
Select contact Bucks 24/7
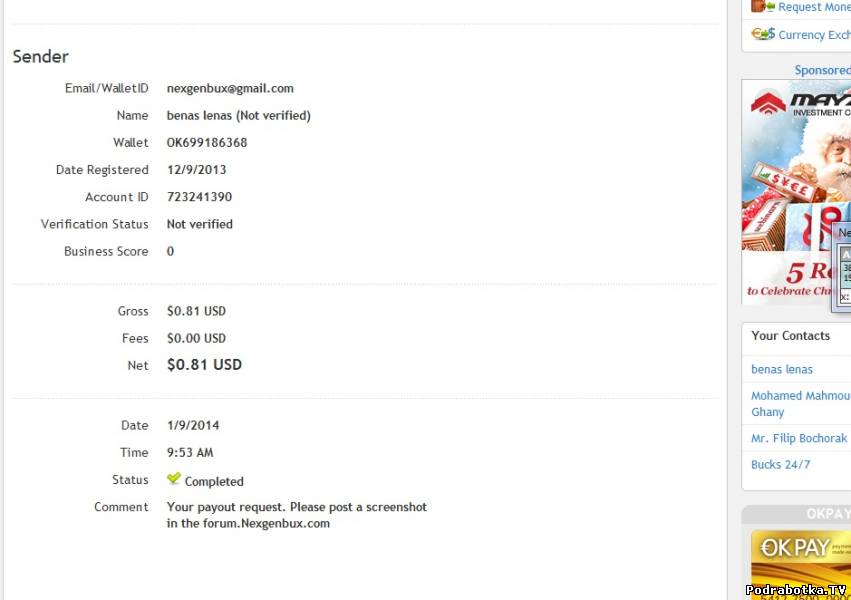coord(780,464)
